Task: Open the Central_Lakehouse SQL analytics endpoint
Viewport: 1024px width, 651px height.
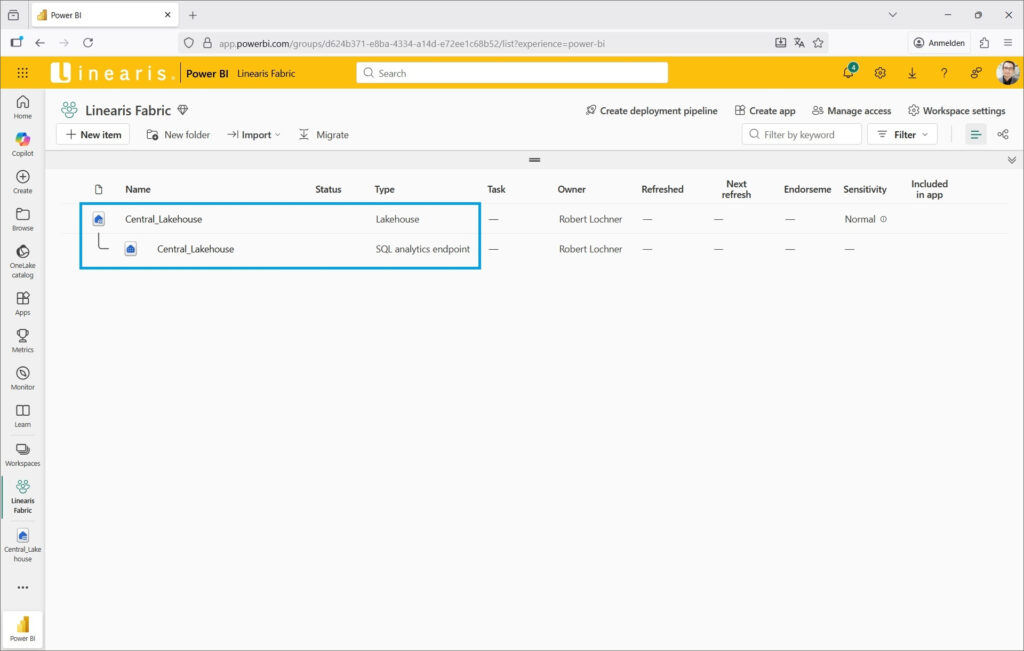Action: (x=195, y=249)
